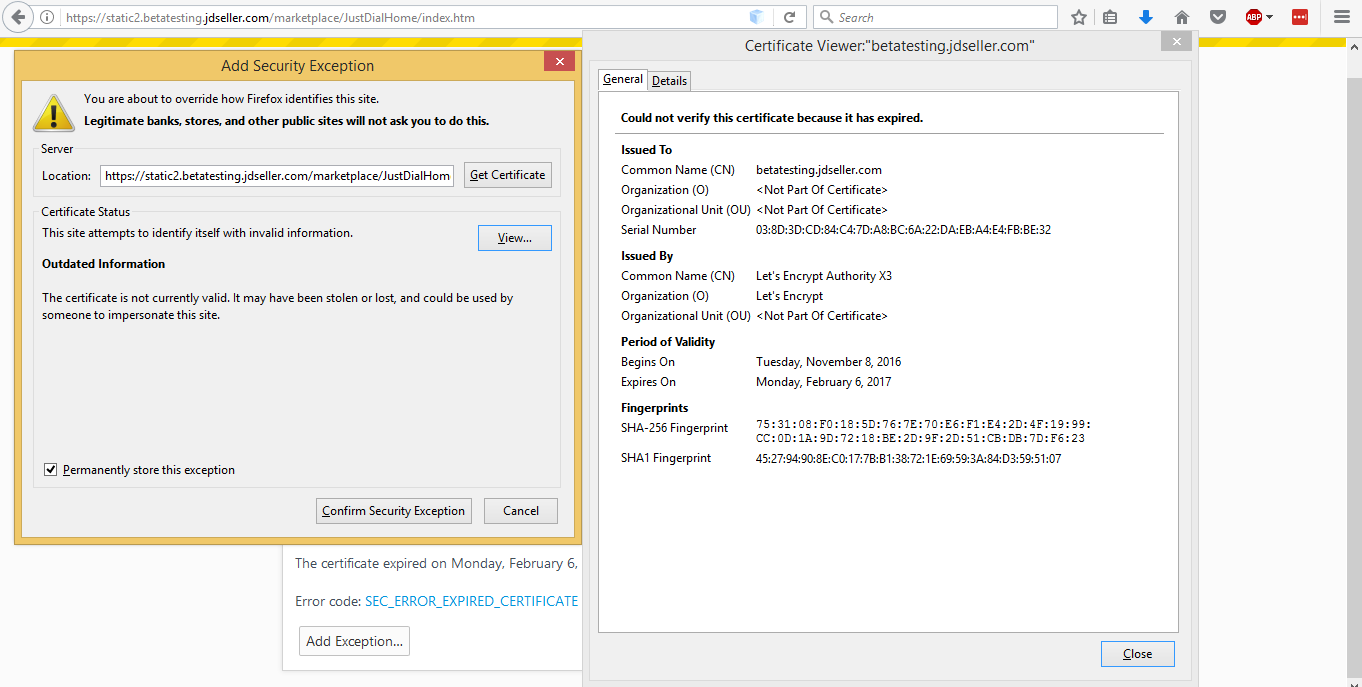Cancel the Add Security Exception dialog
Viewport: 1362px width, 687px height.
(521, 511)
